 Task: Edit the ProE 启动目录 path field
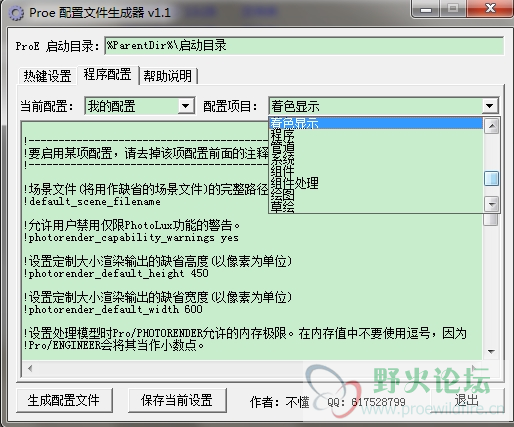click(x=304, y=46)
